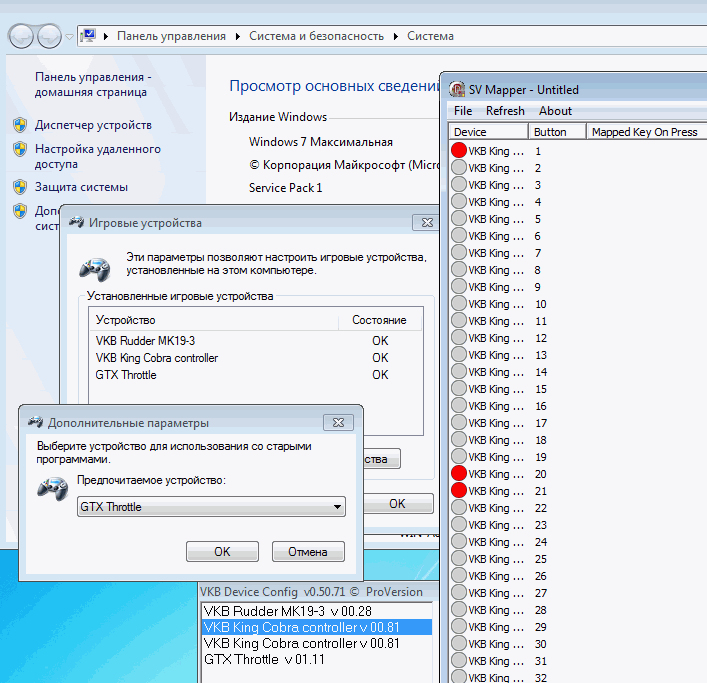Close the Дополнительные параметры dialog
This screenshot has width=707, height=683.
point(338,422)
